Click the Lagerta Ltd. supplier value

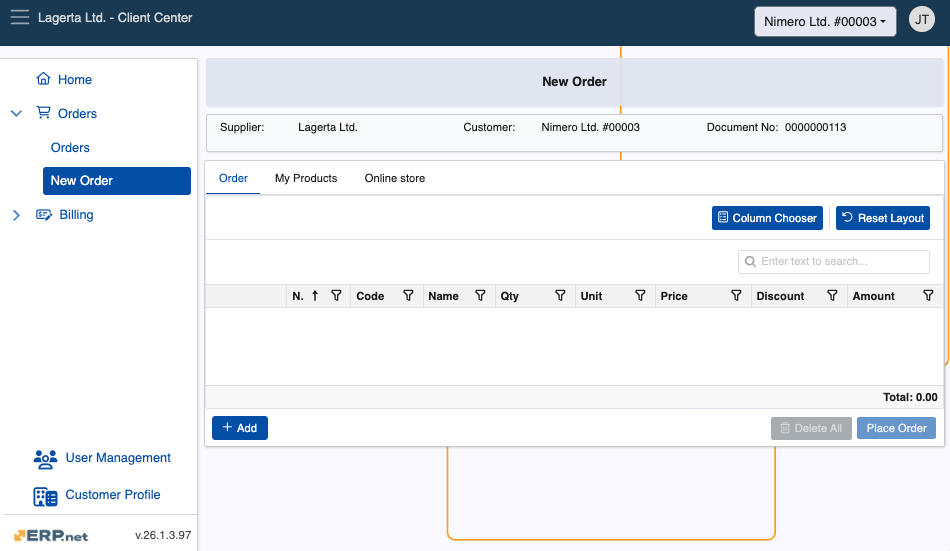[x=328, y=127]
